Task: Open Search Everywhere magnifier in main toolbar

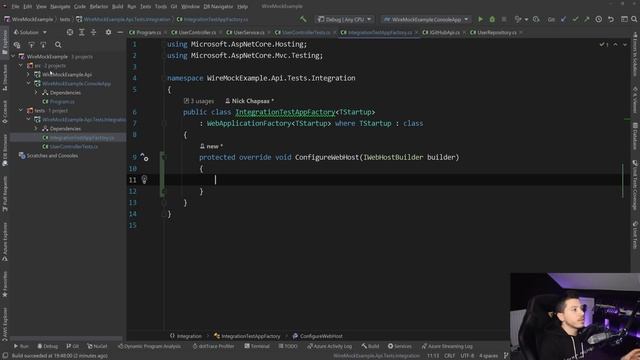Action: point(634,19)
